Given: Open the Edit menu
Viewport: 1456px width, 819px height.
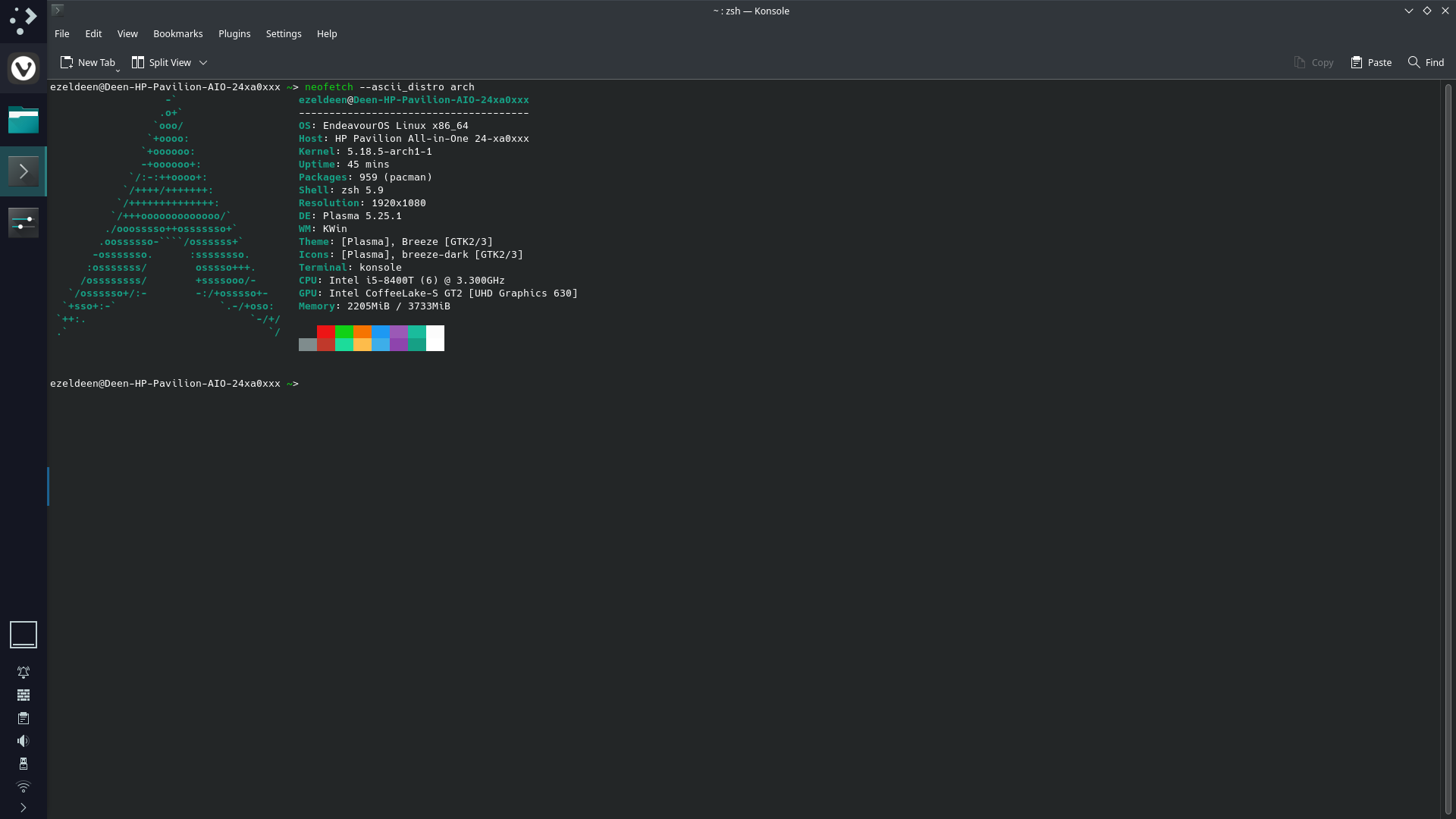Looking at the screenshot, I should (93, 33).
